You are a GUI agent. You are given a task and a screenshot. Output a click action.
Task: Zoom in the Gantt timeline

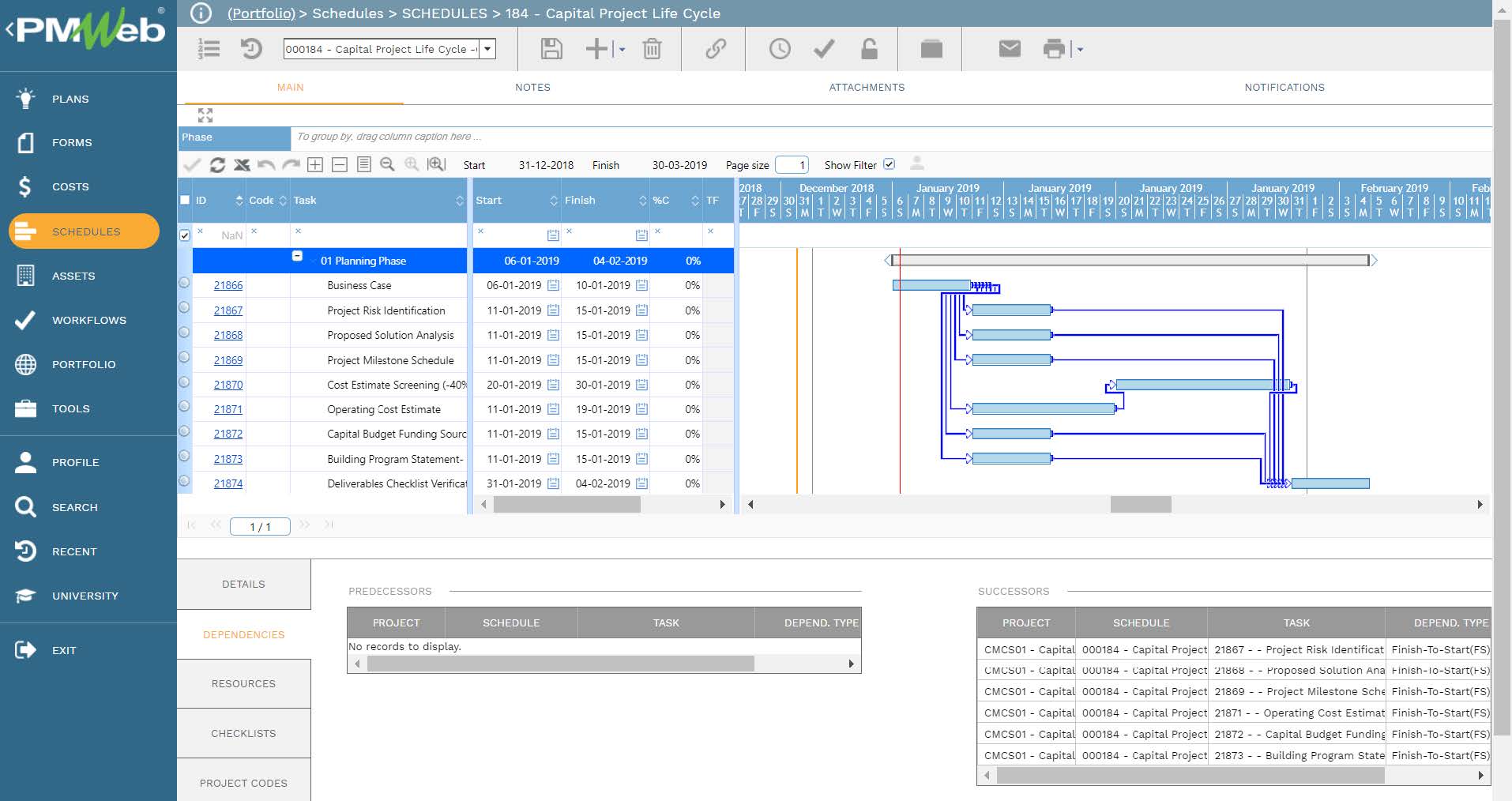412,164
